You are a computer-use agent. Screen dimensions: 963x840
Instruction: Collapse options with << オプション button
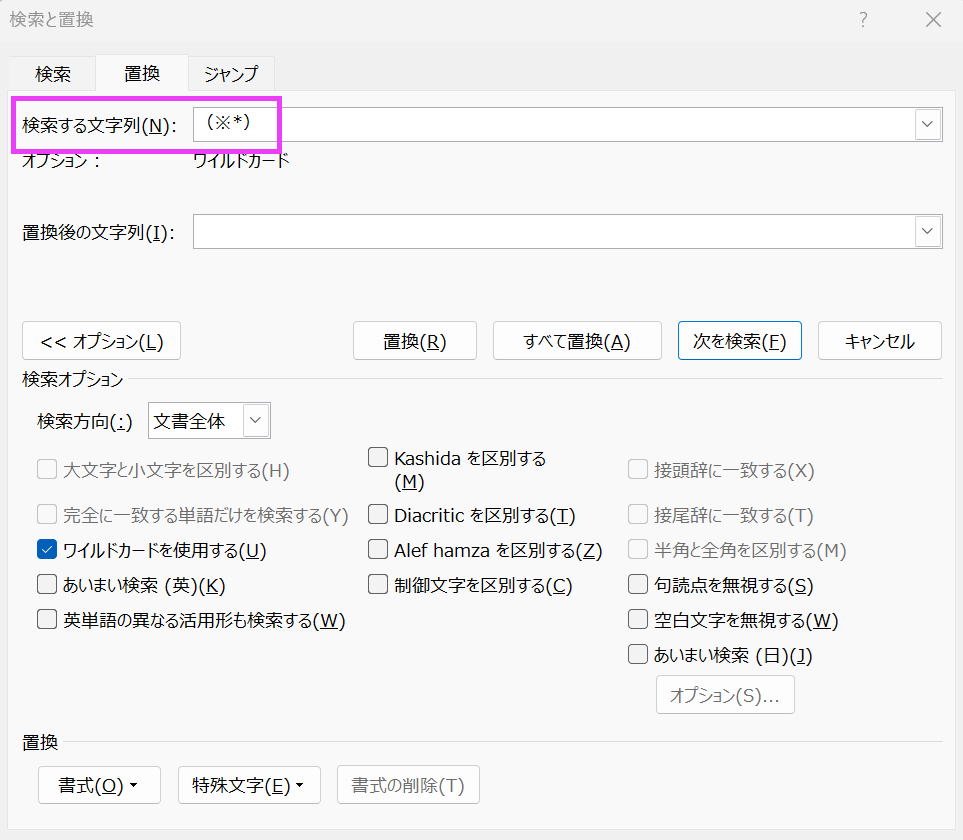tap(102, 341)
